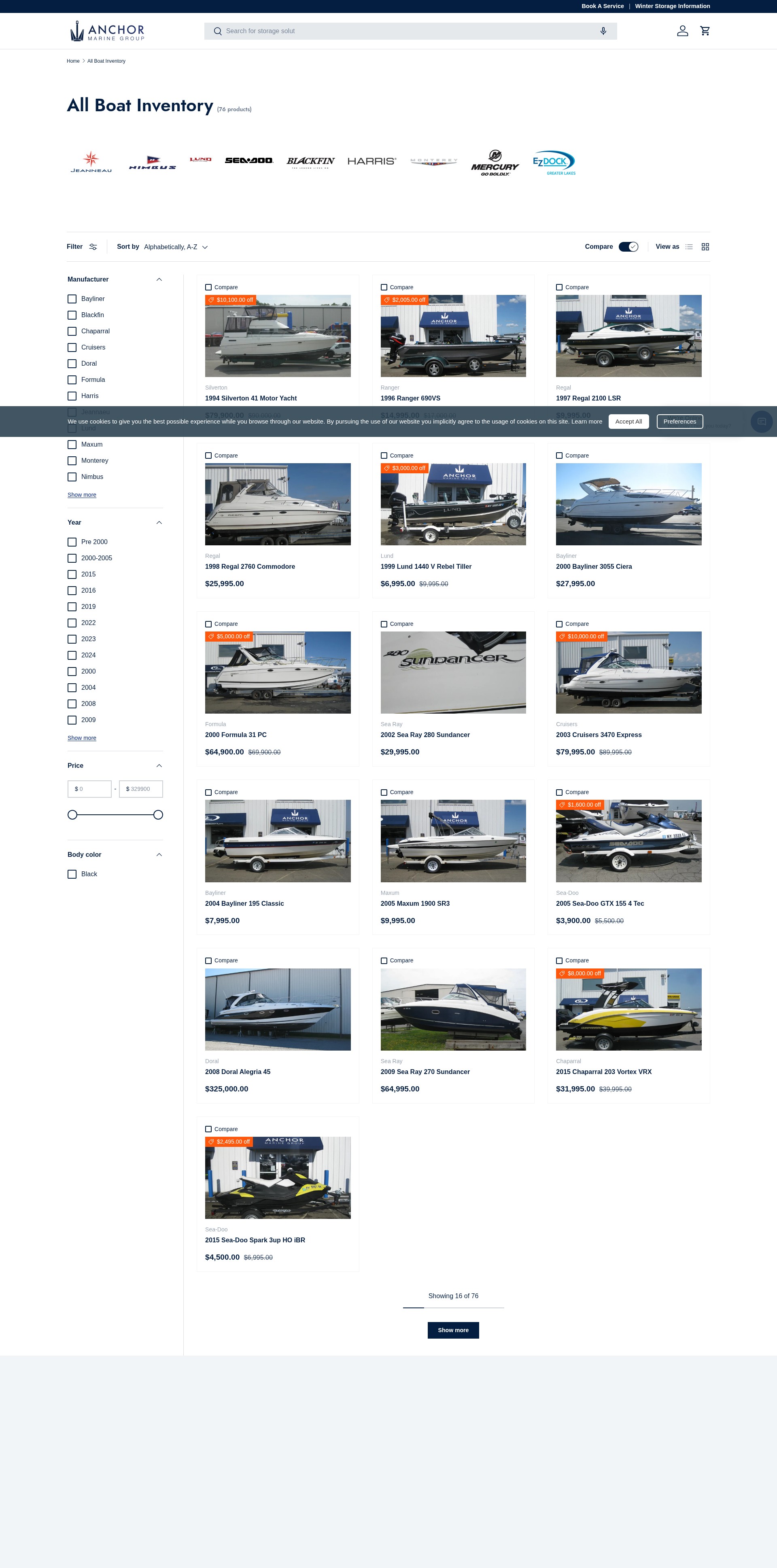The width and height of the screenshot is (777, 1568).
Task: Go to Home breadcrumb
Action: (73, 61)
